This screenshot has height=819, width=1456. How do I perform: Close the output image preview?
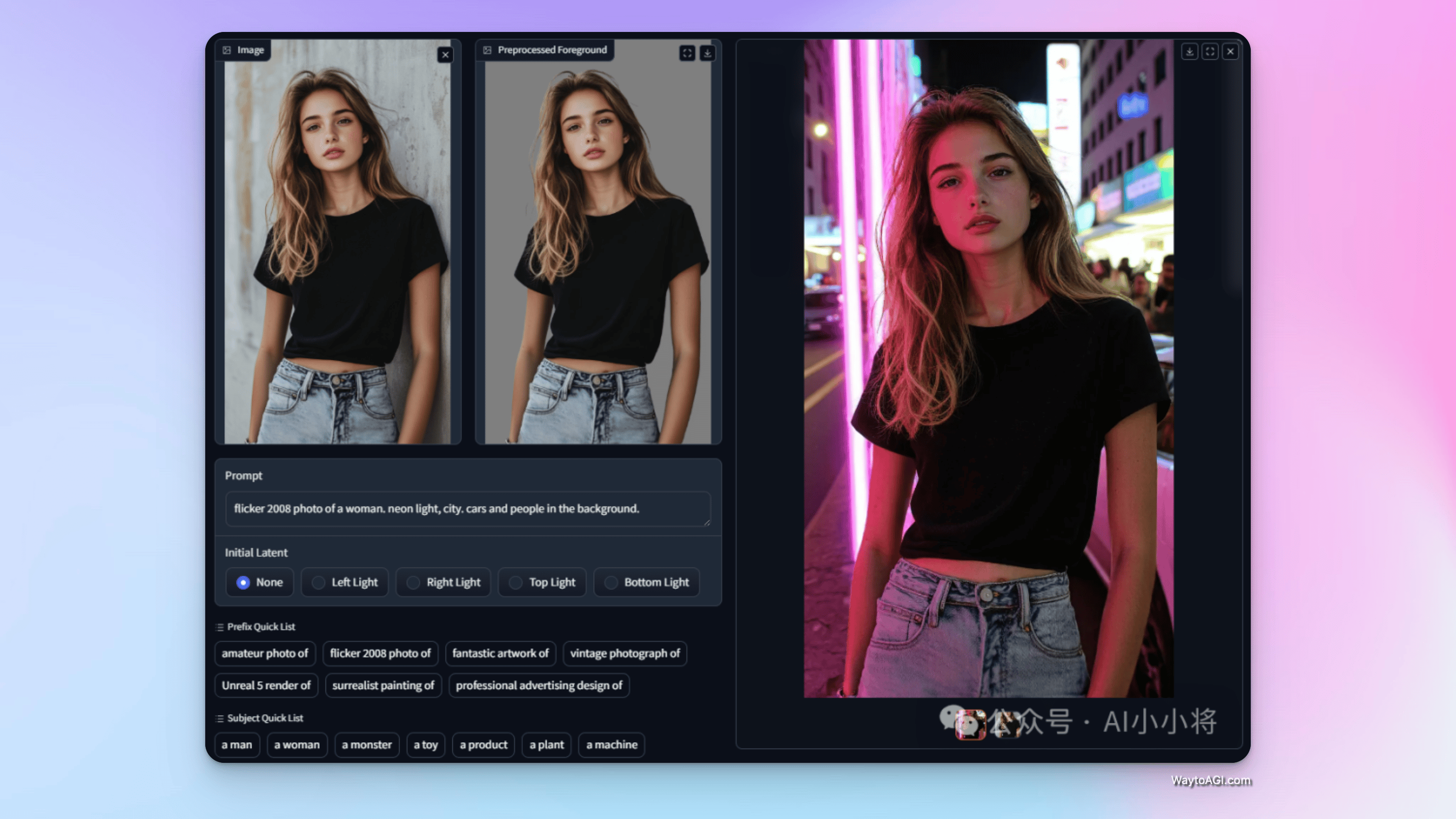pyautogui.click(x=1230, y=51)
